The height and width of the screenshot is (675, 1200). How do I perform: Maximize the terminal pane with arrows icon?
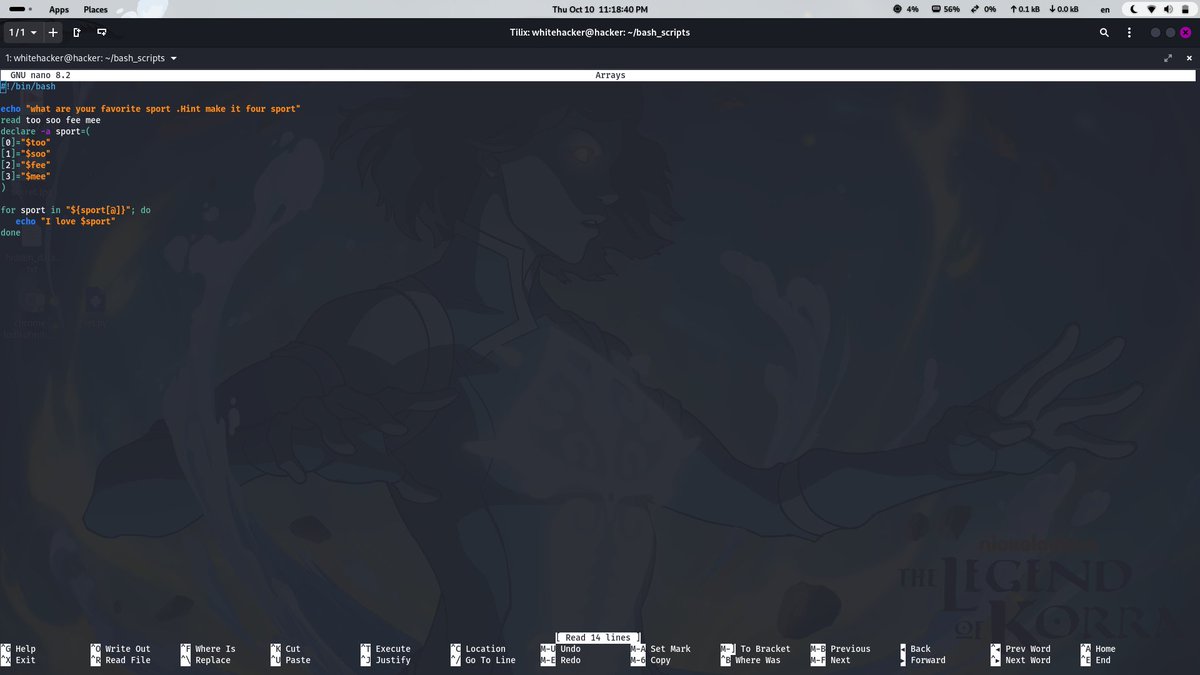(x=1168, y=58)
